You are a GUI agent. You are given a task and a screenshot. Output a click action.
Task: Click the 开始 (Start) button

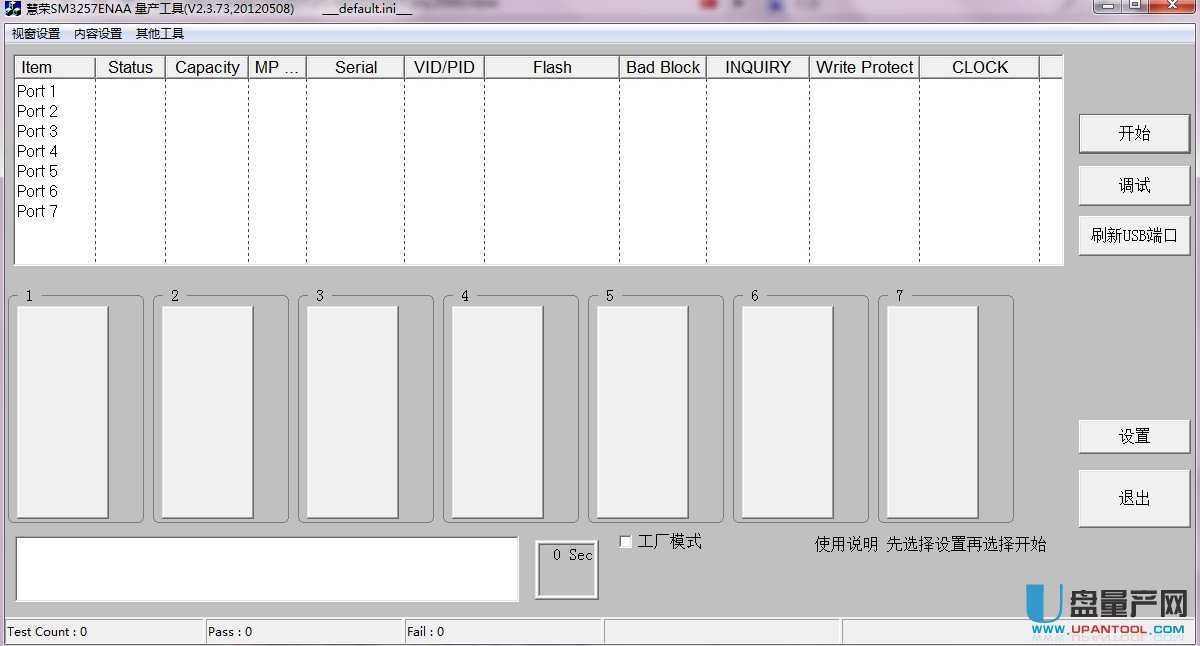(x=1134, y=134)
